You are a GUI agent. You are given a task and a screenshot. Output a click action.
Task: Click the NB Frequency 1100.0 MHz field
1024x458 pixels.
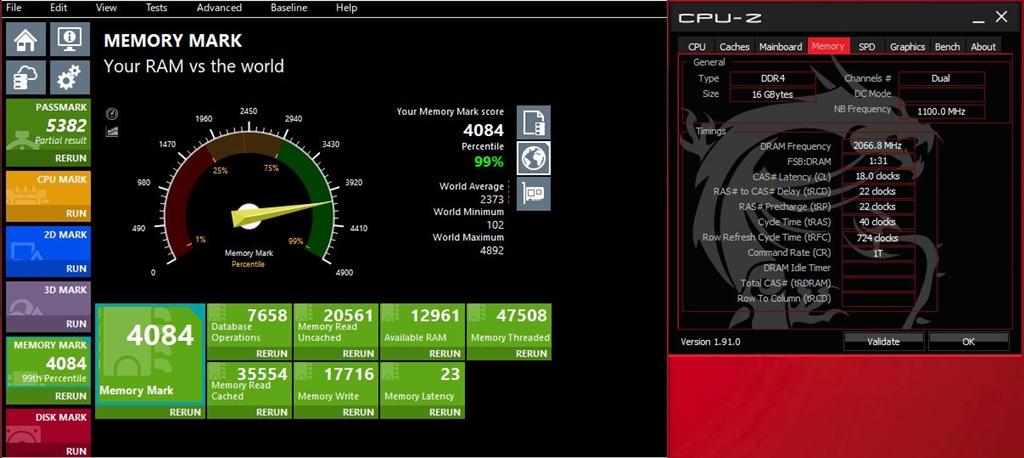click(x=941, y=112)
